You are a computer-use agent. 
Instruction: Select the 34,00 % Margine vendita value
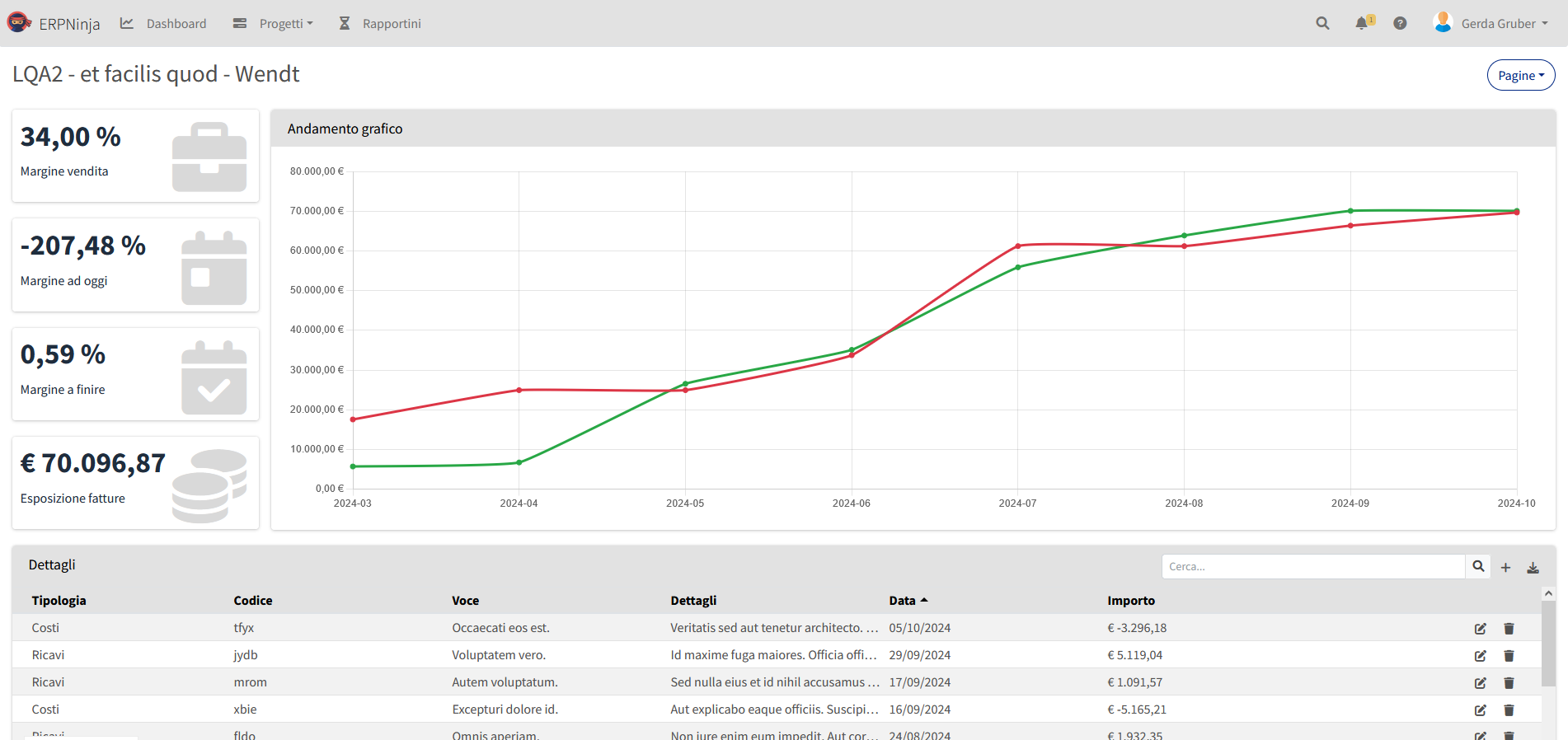[x=71, y=137]
